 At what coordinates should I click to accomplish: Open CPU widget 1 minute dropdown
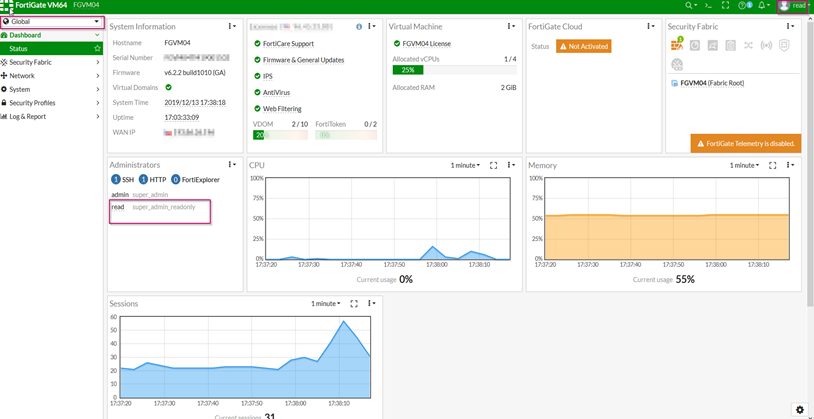click(x=464, y=165)
